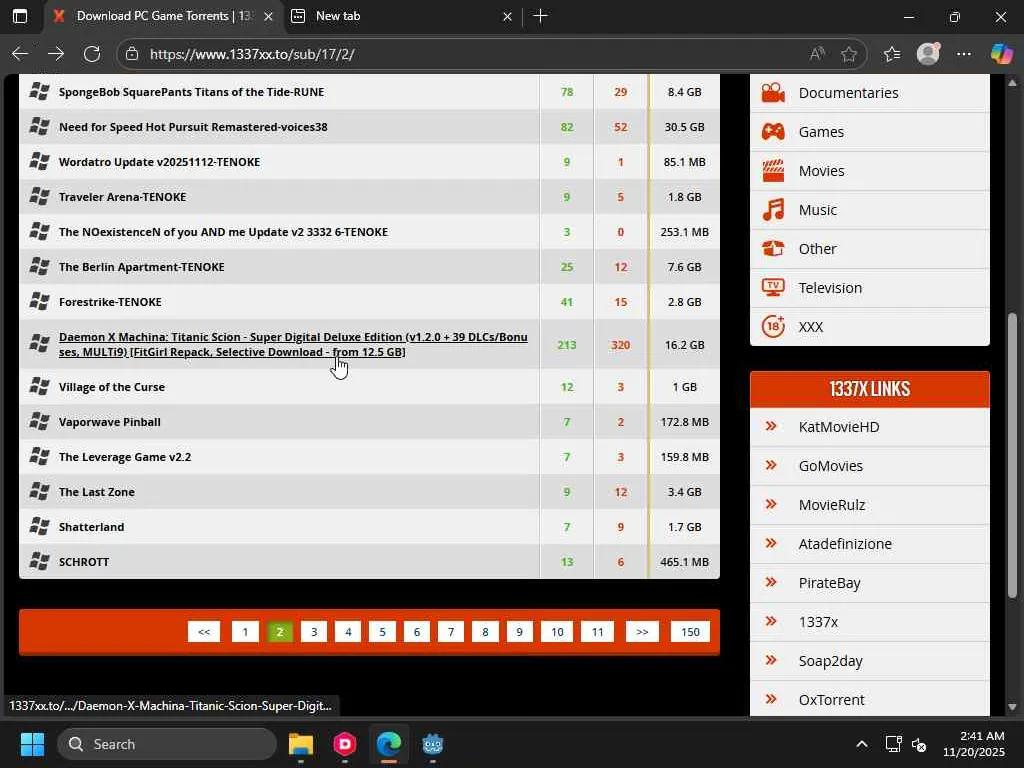Click Windows icon beside Wordatro Update row
1024x768 pixels.
click(39, 161)
